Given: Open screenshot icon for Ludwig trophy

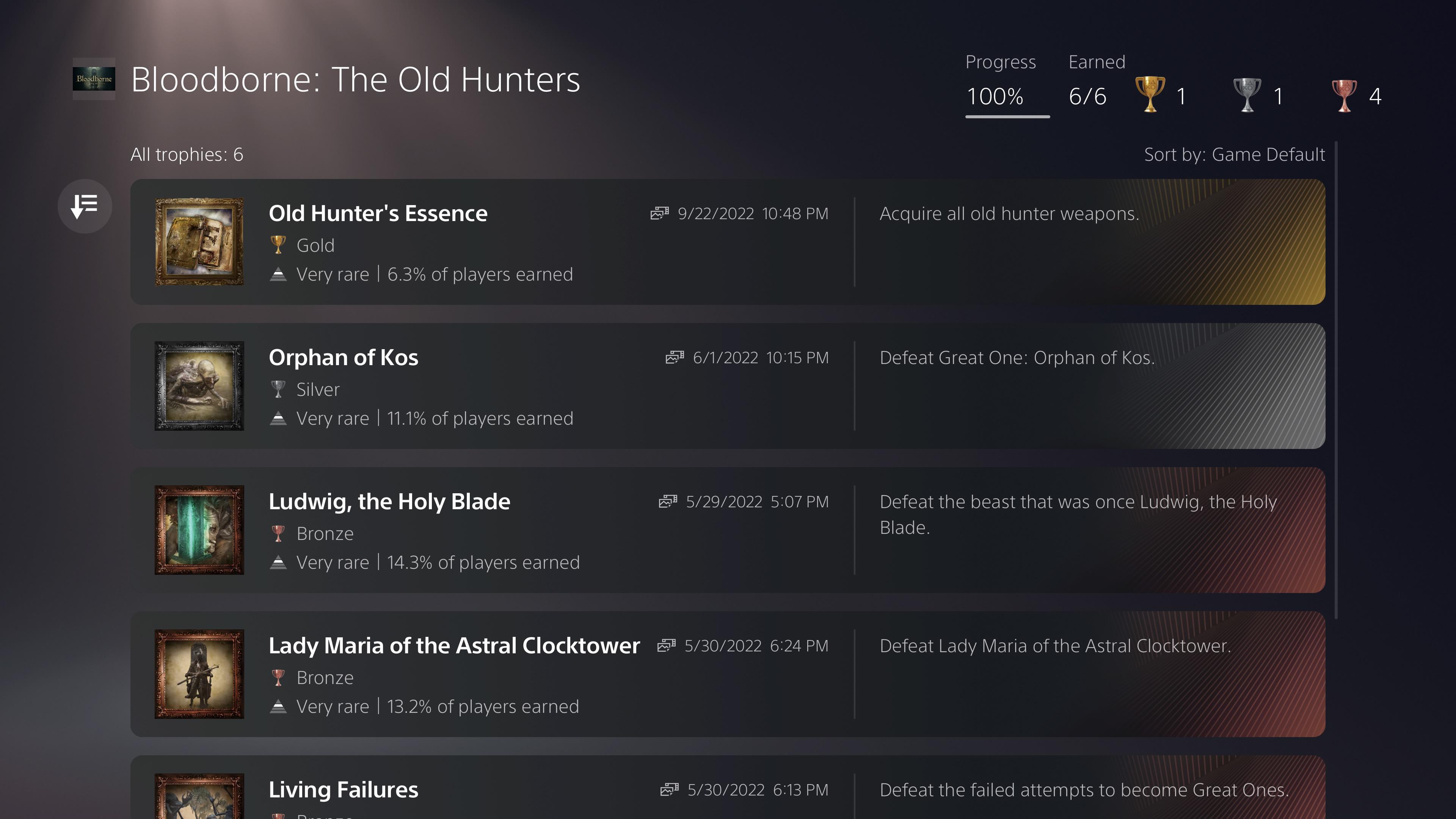Looking at the screenshot, I should pyautogui.click(x=667, y=502).
